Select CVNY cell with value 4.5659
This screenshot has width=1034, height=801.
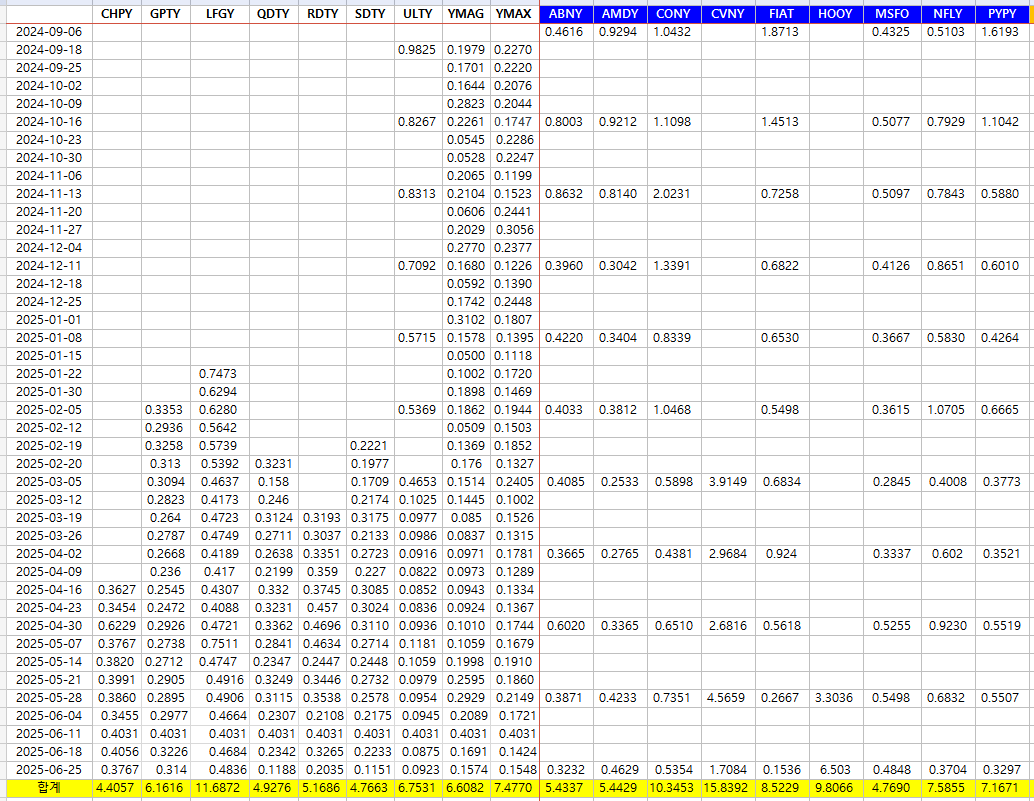coord(727,697)
